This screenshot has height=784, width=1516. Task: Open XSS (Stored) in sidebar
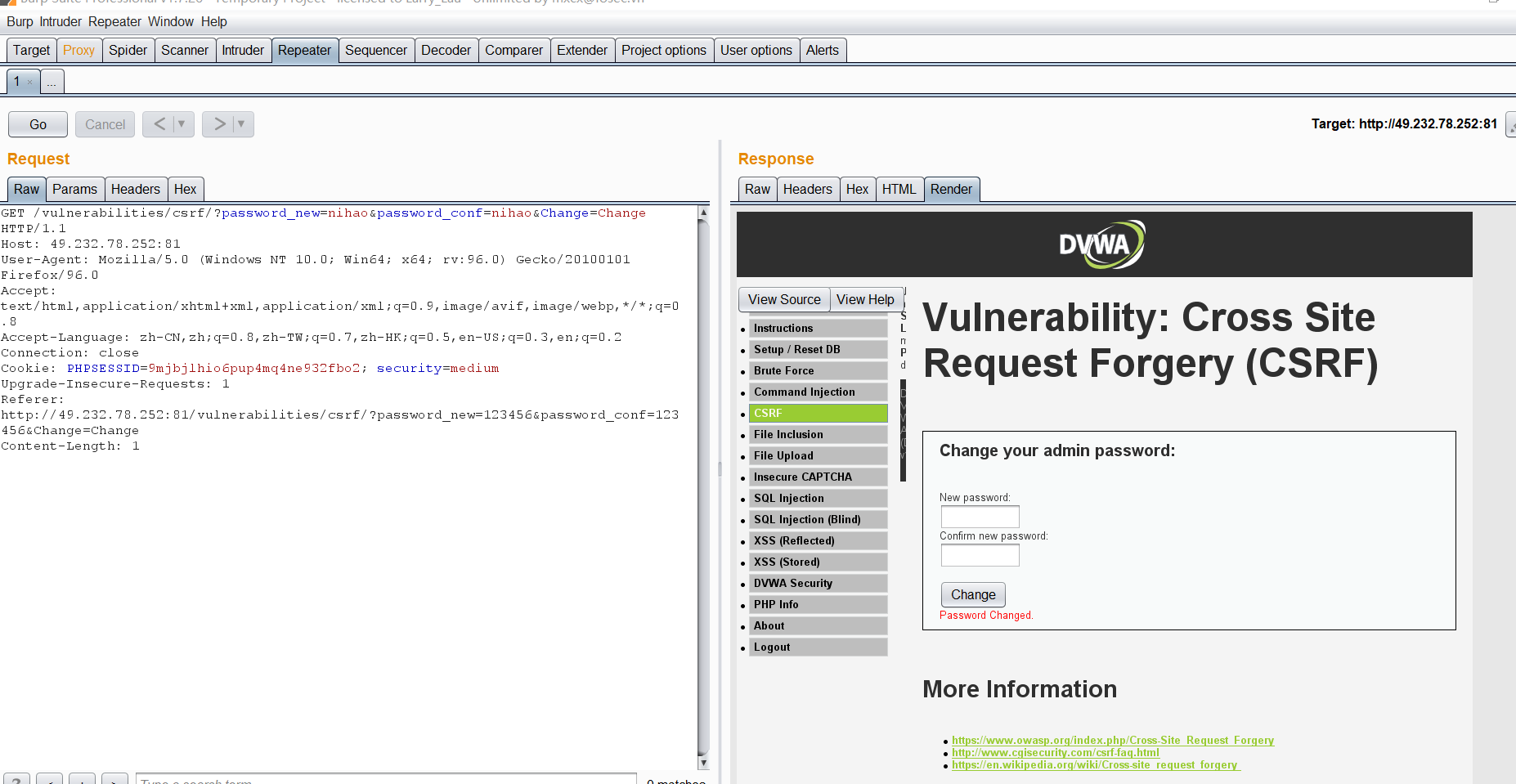tap(818, 562)
